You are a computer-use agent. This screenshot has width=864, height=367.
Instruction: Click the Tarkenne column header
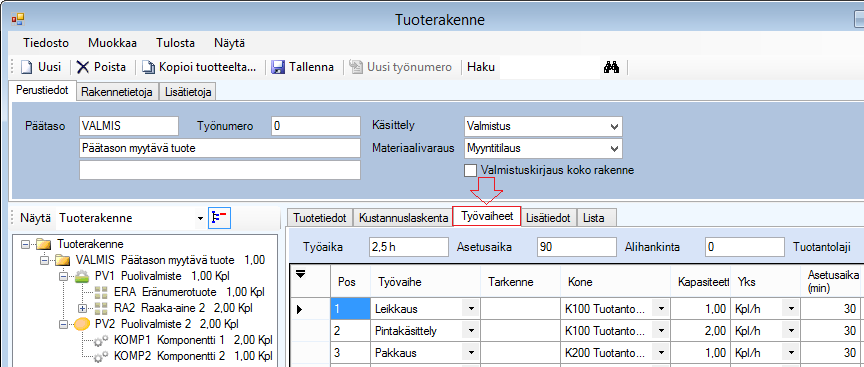(x=521, y=282)
